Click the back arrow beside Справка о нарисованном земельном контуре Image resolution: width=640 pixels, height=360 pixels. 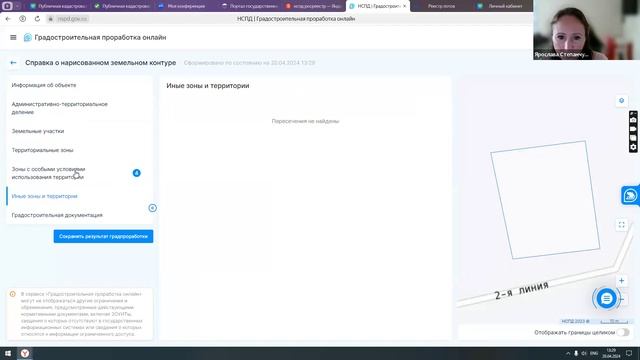point(13,63)
